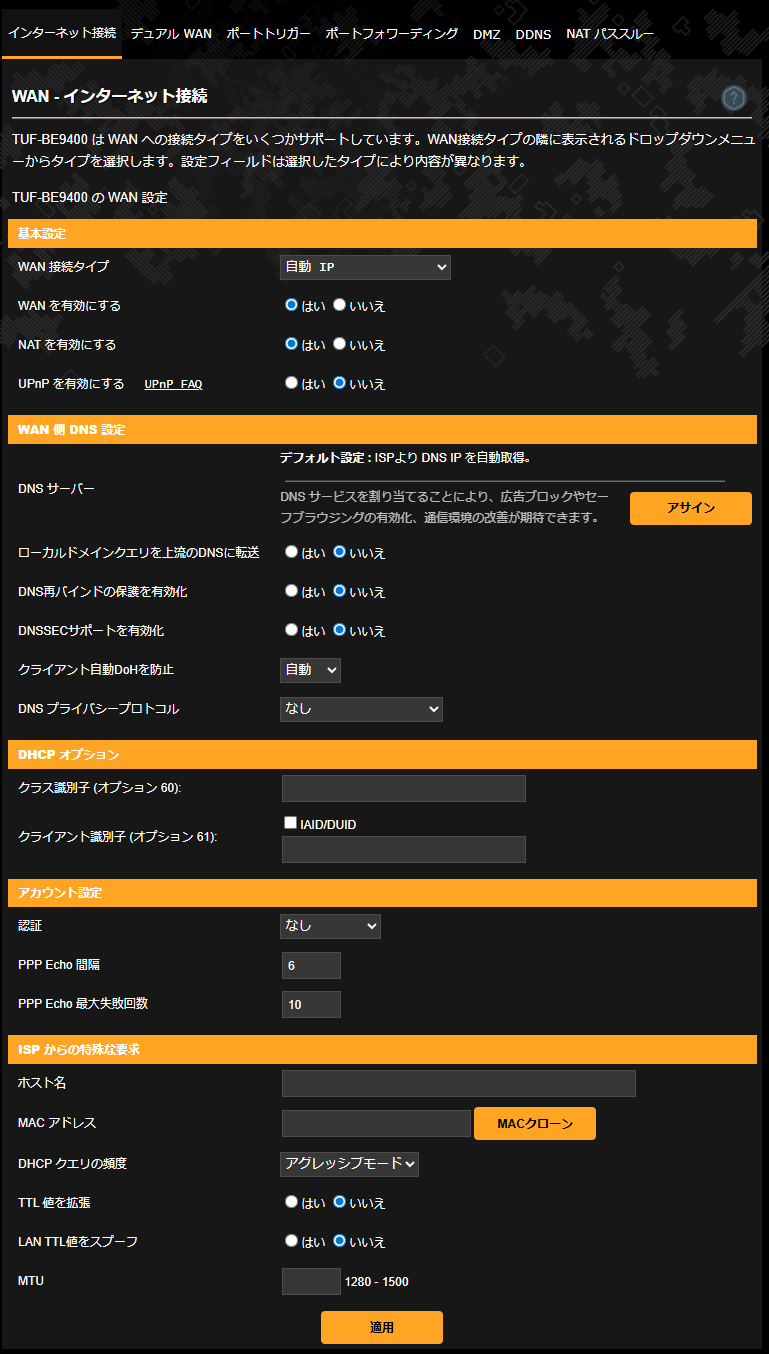Select いいえ for NAT を有効にする
Screen dimensions: 769x1354
coord(340,344)
